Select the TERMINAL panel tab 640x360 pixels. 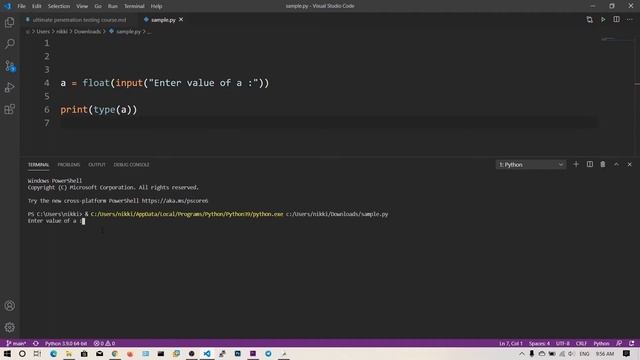pos(38,164)
